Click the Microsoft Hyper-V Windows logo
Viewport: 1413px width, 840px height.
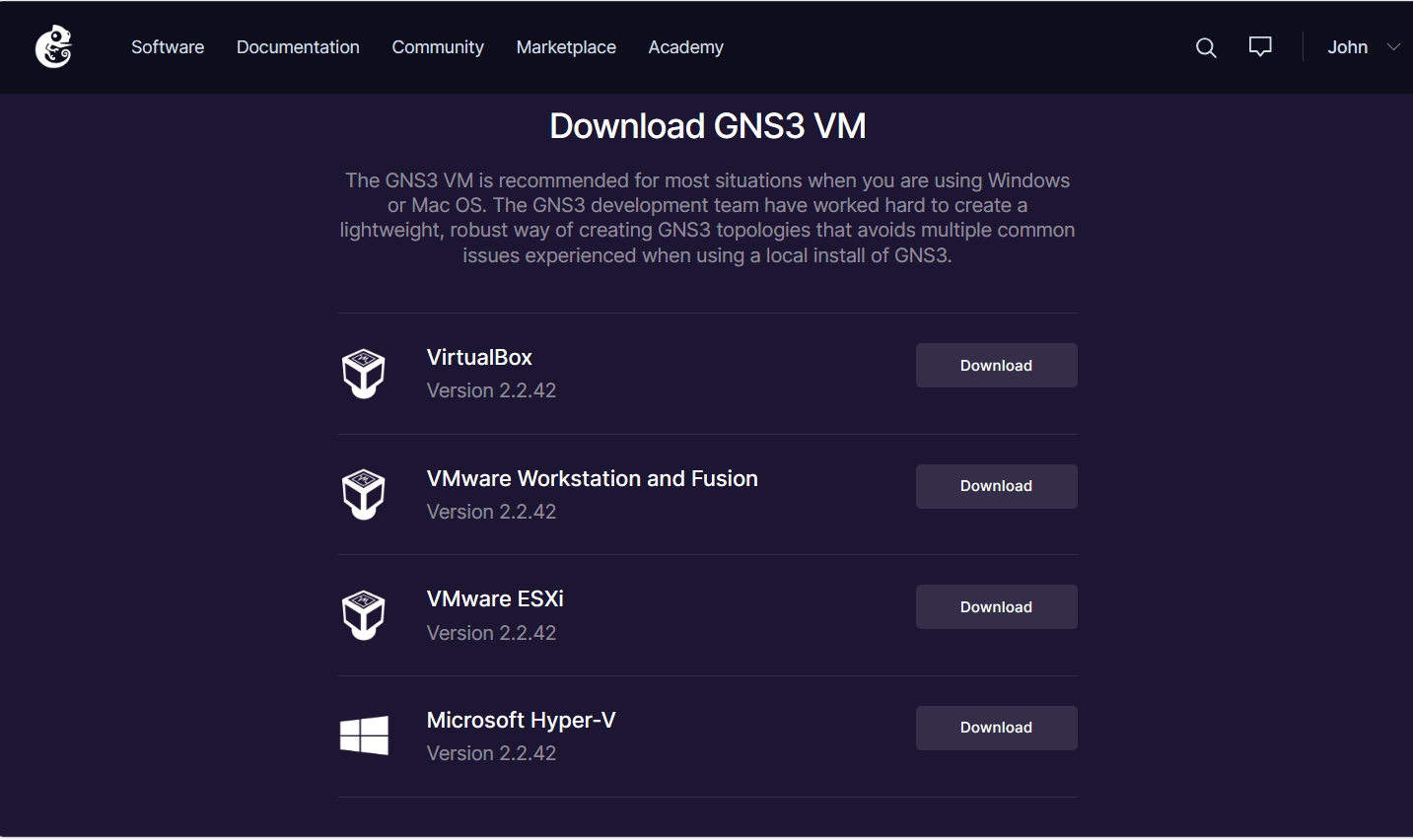364,735
